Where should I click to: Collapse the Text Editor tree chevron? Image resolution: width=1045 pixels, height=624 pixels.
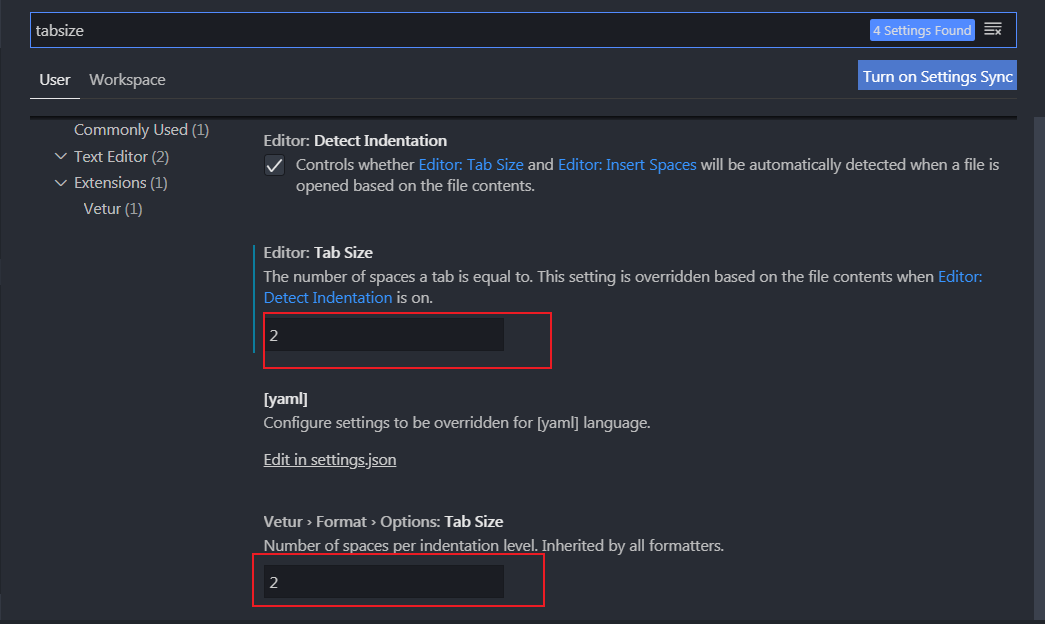point(61,157)
